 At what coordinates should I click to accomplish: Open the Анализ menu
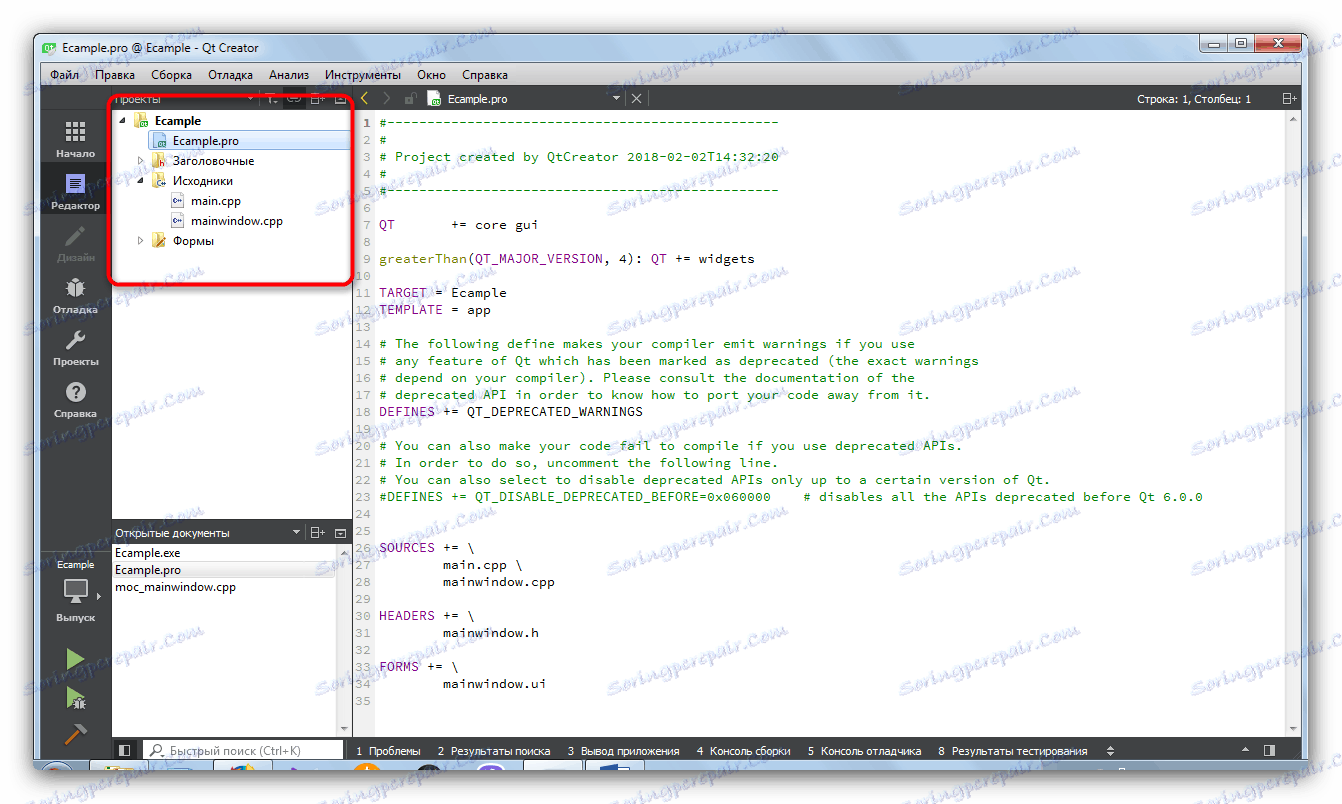point(289,75)
